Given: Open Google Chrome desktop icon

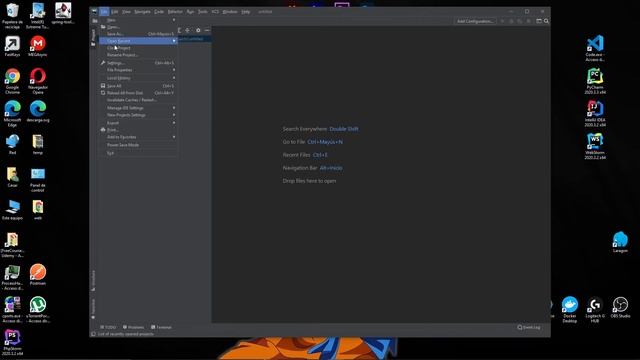Looking at the screenshot, I should pos(12,81).
